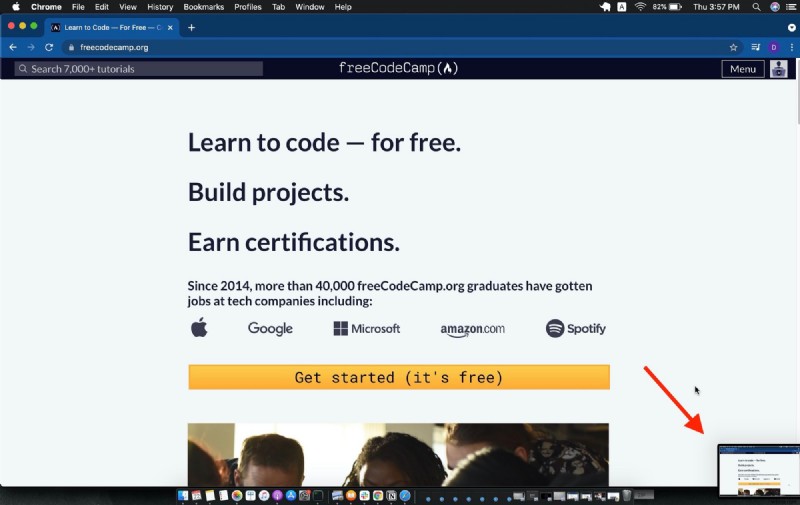Open the media controls icon in Chrome toolbar
Screen dimensions: 800x505
click(x=756, y=47)
